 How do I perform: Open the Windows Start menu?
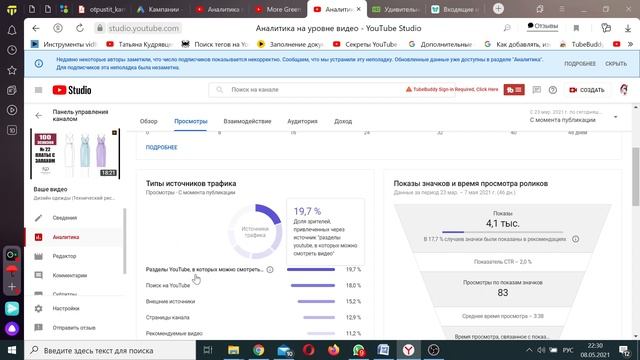[x=12, y=350]
